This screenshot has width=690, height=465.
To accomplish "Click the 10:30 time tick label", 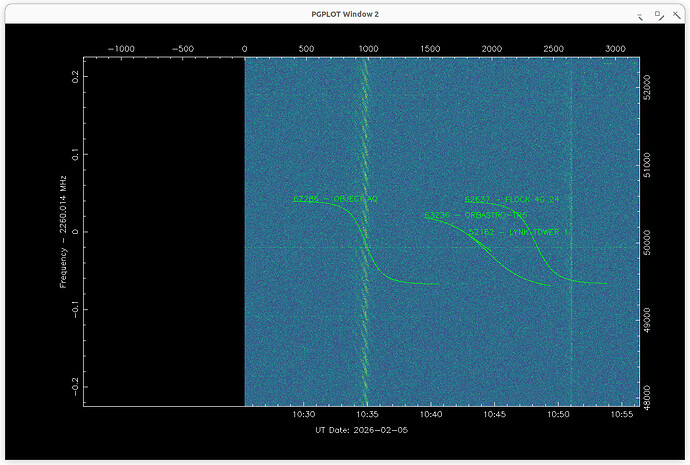I will (305, 414).
